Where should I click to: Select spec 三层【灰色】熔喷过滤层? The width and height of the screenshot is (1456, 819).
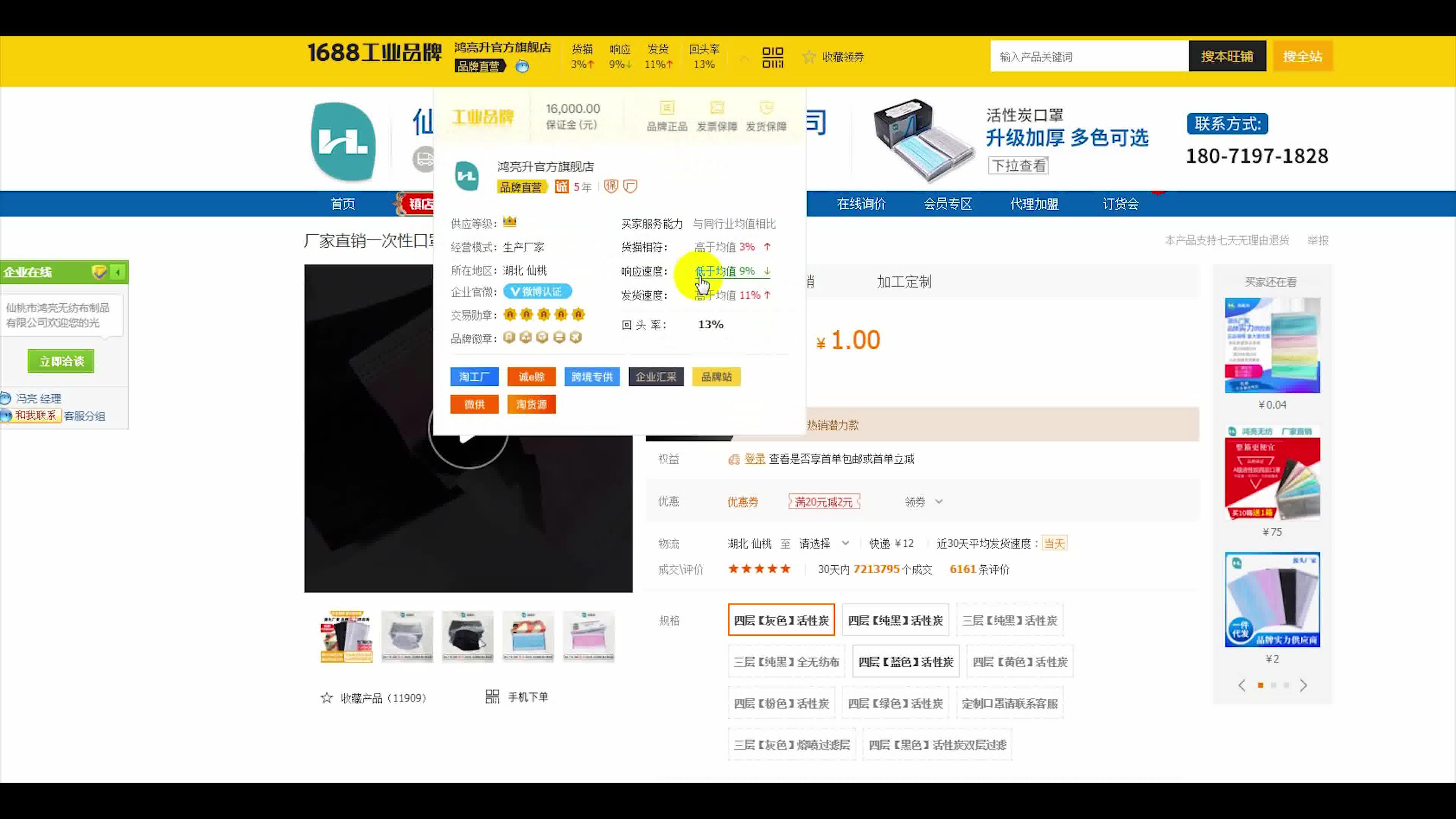coord(792,744)
